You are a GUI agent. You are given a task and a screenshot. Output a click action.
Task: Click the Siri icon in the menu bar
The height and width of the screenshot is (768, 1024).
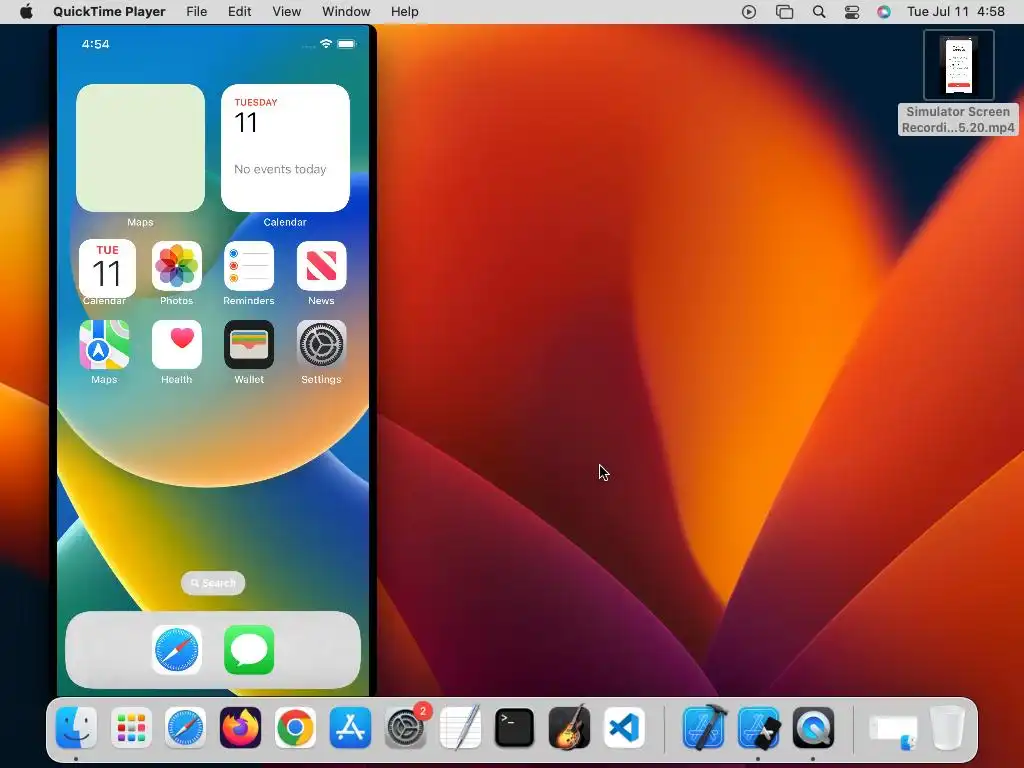point(884,12)
